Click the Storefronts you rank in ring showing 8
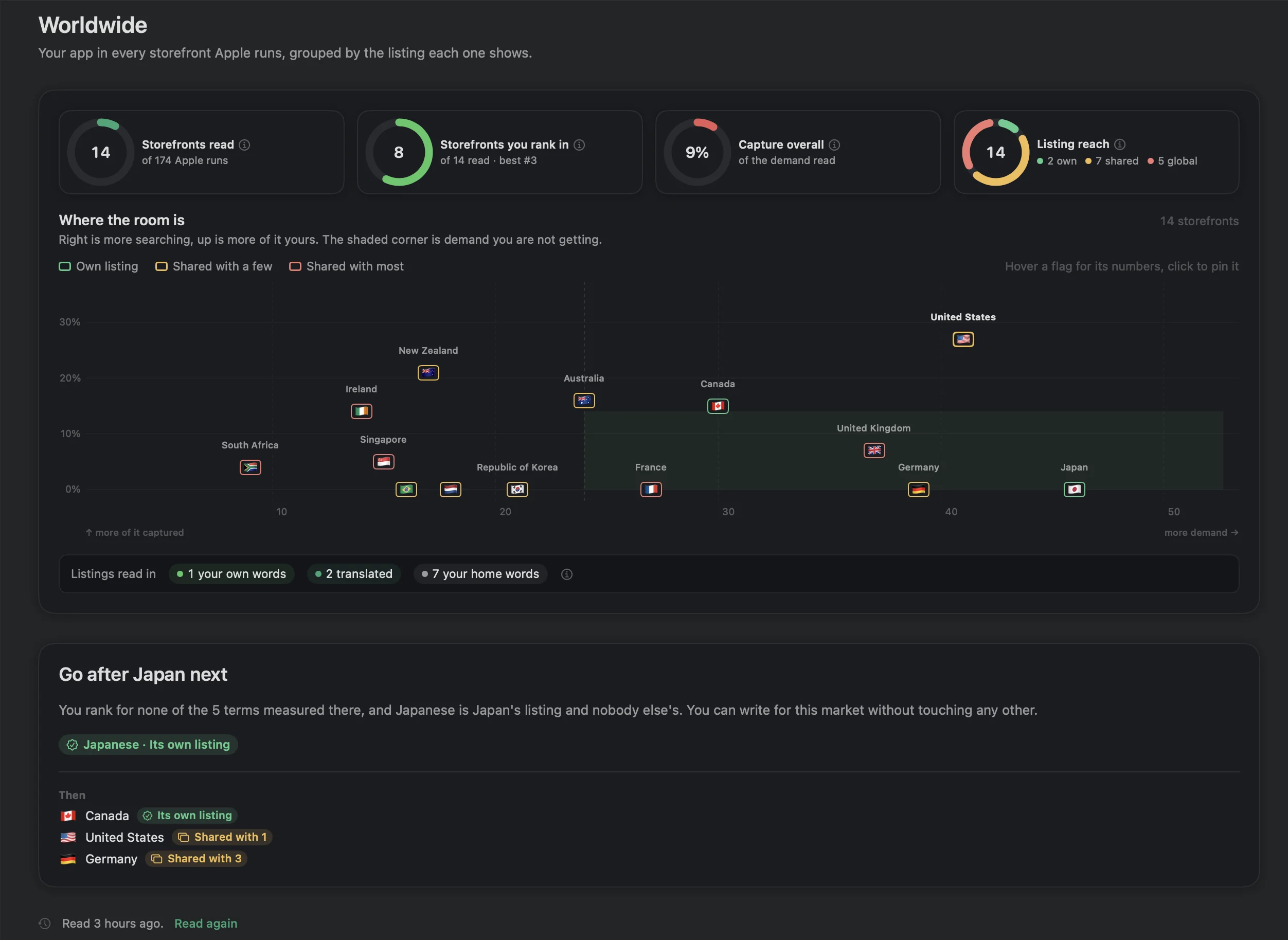Screen dimensions: 1288x940 click(x=399, y=152)
